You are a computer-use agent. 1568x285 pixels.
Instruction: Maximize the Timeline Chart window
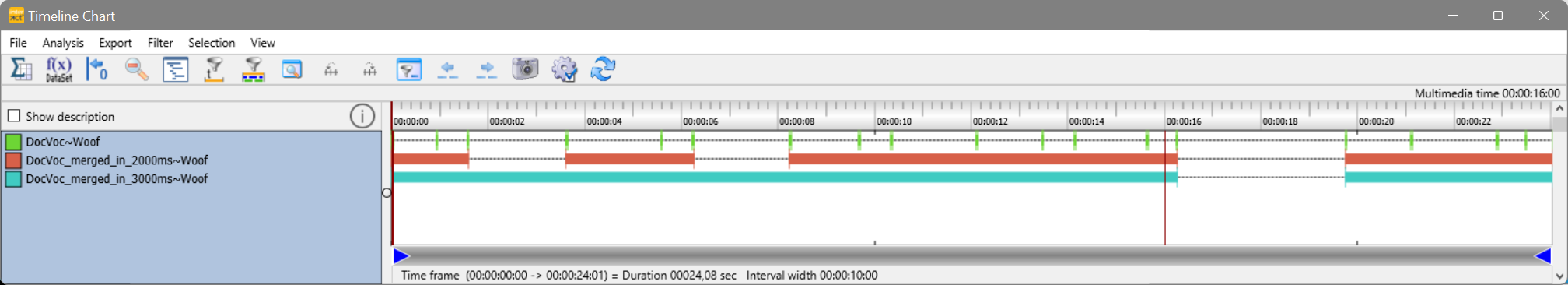1498,16
